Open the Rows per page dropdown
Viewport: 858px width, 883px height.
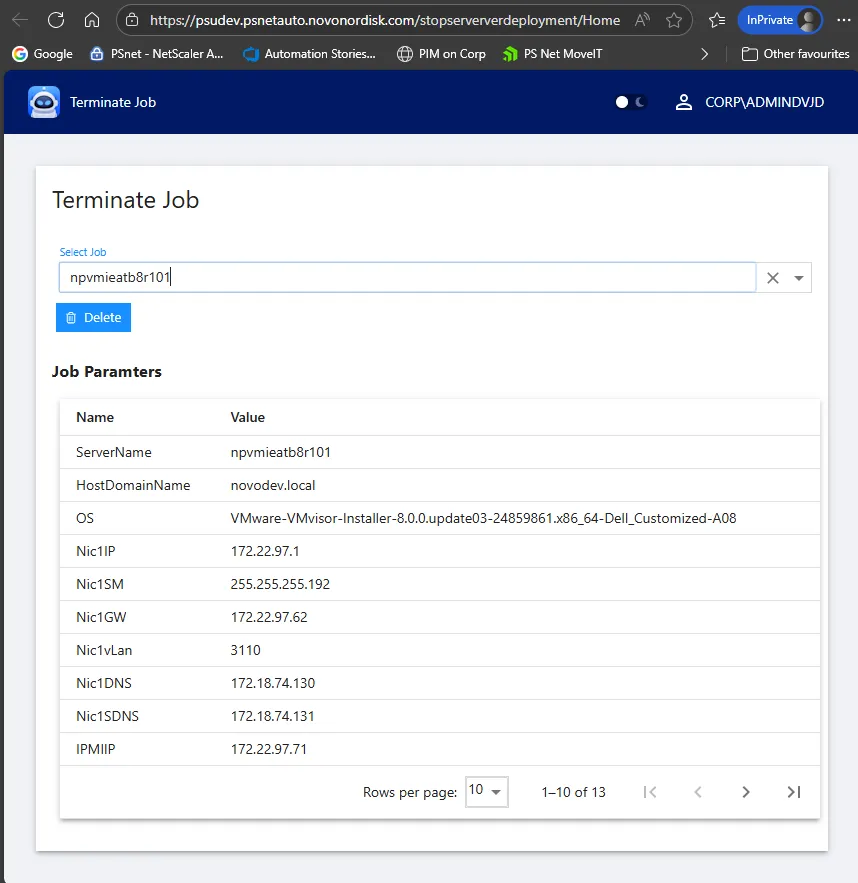click(486, 791)
